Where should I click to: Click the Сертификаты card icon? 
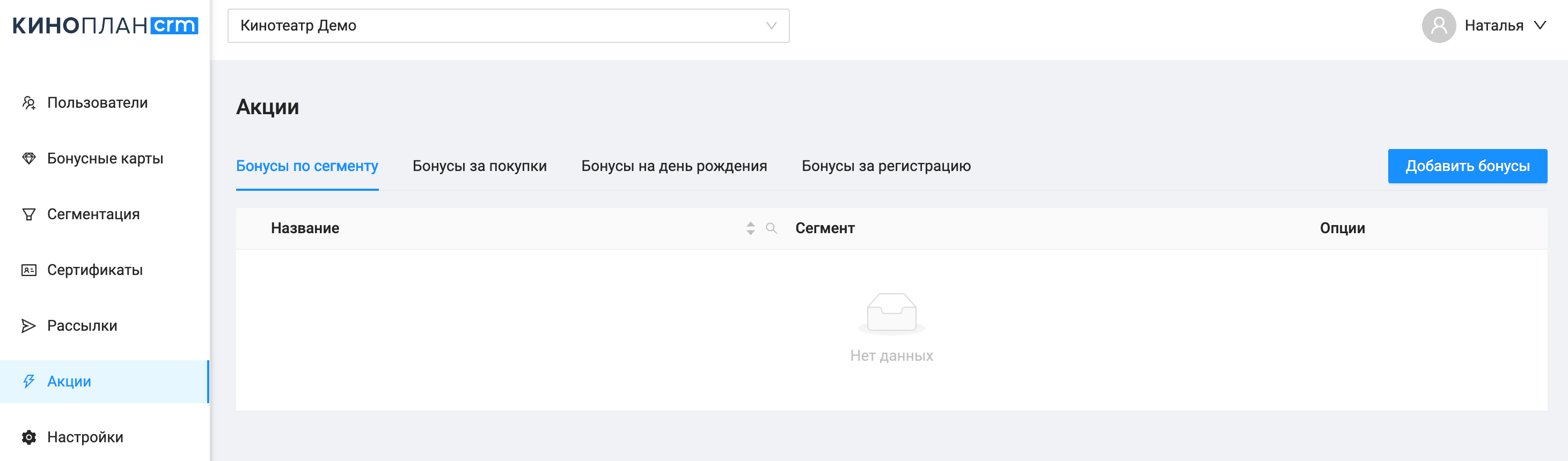(28, 270)
